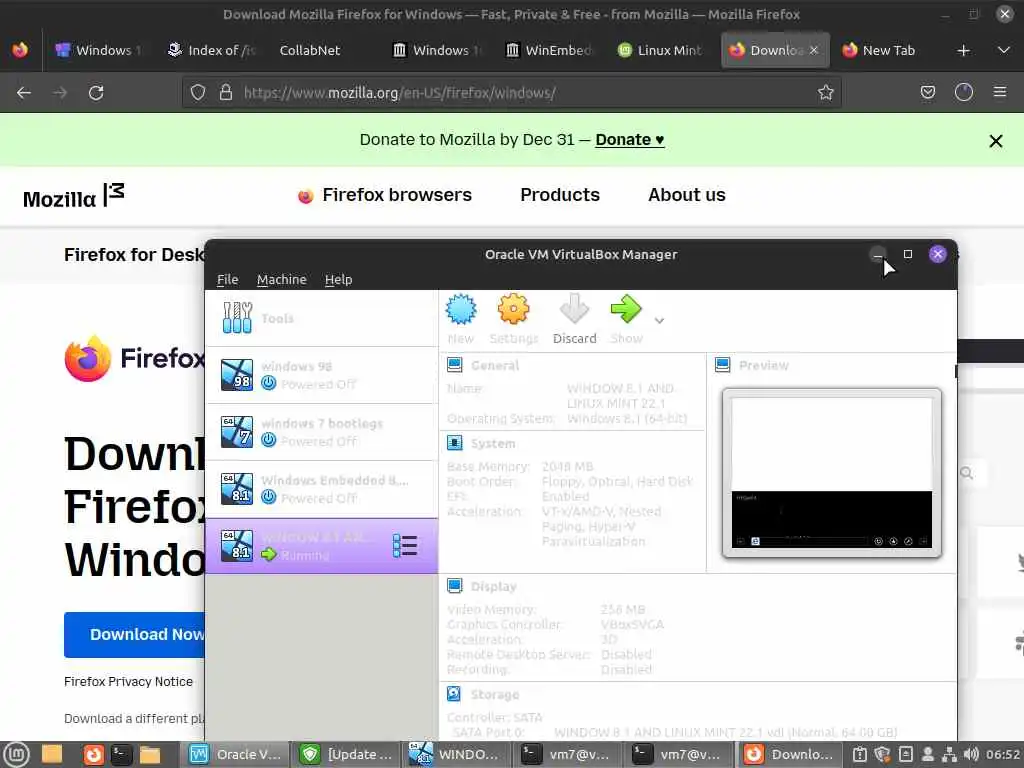This screenshot has height=768, width=1024.
Task: Open the Firefox hamburger menu
Action: pos(1000,93)
